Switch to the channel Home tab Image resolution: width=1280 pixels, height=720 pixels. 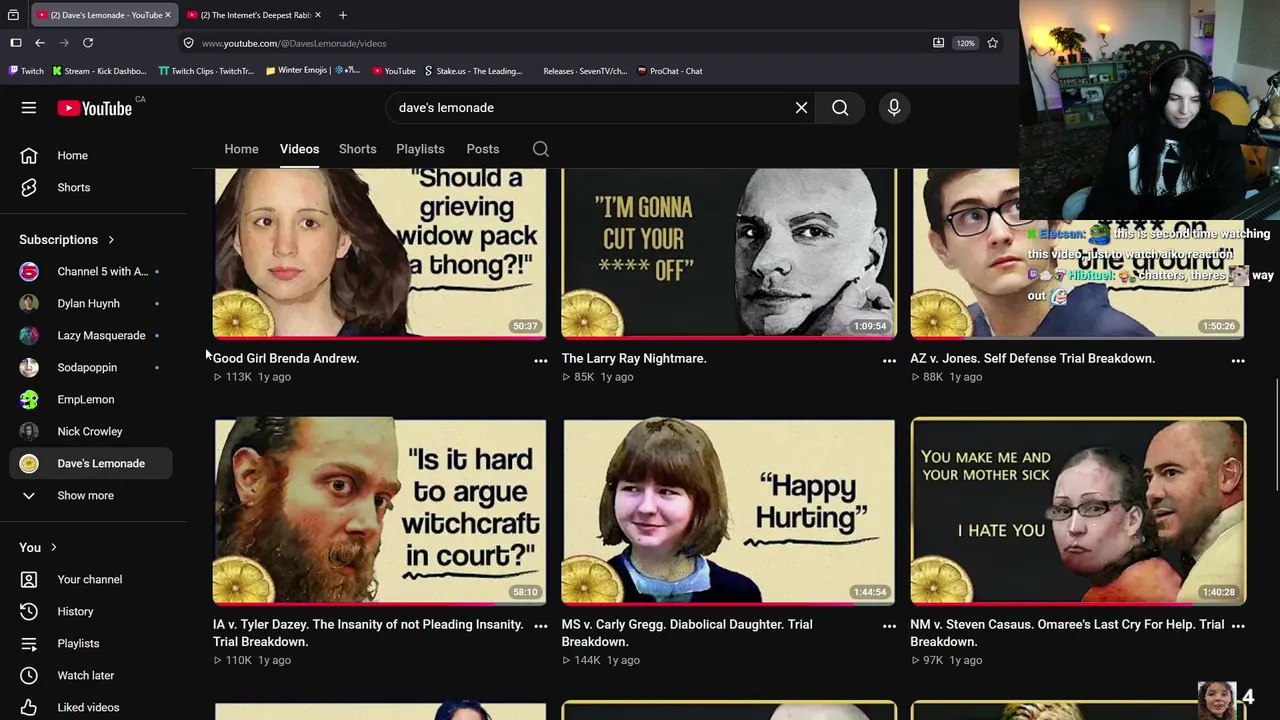(x=241, y=149)
